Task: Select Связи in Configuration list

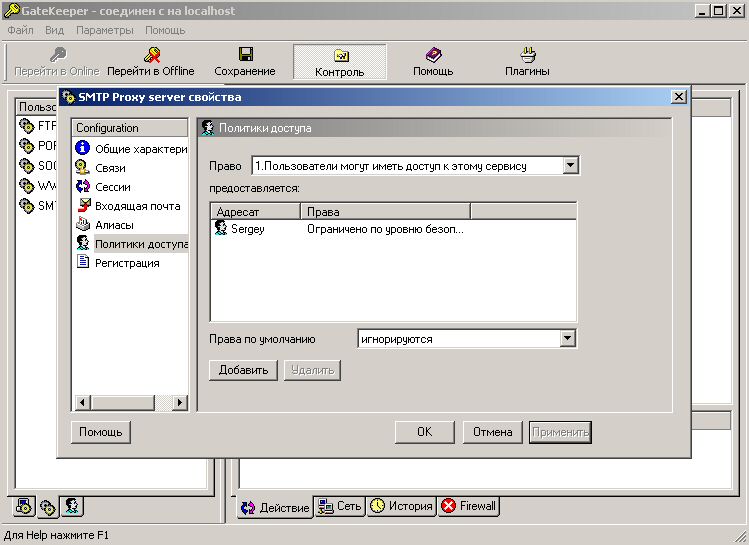Action: [110, 168]
